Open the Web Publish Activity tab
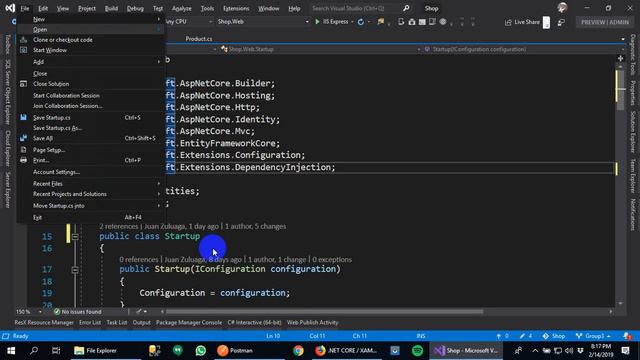The width and height of the screenshot is (640, 360). (313, 322)
